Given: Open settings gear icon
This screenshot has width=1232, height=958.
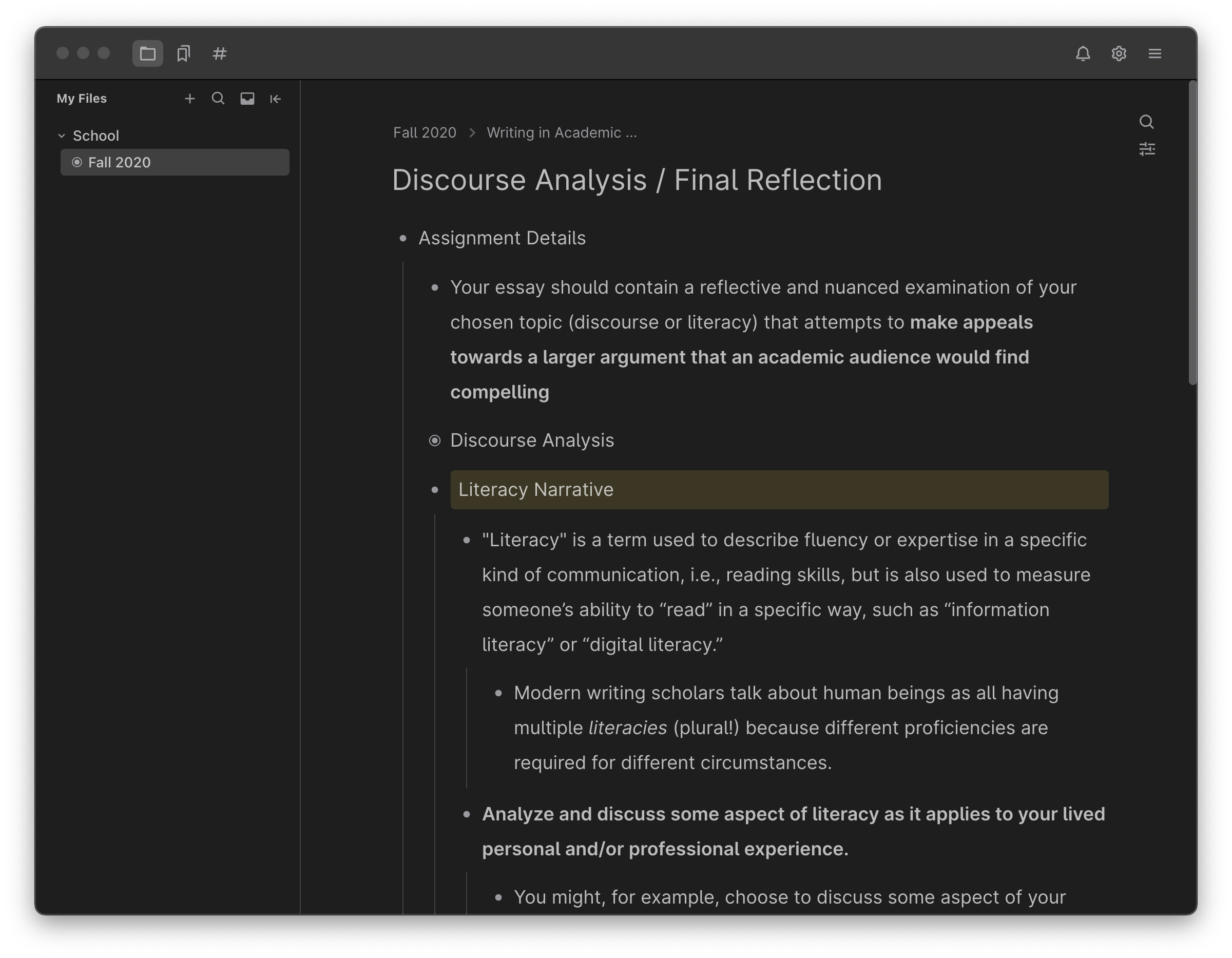Looking at the screenshot, I should 1119,53.
